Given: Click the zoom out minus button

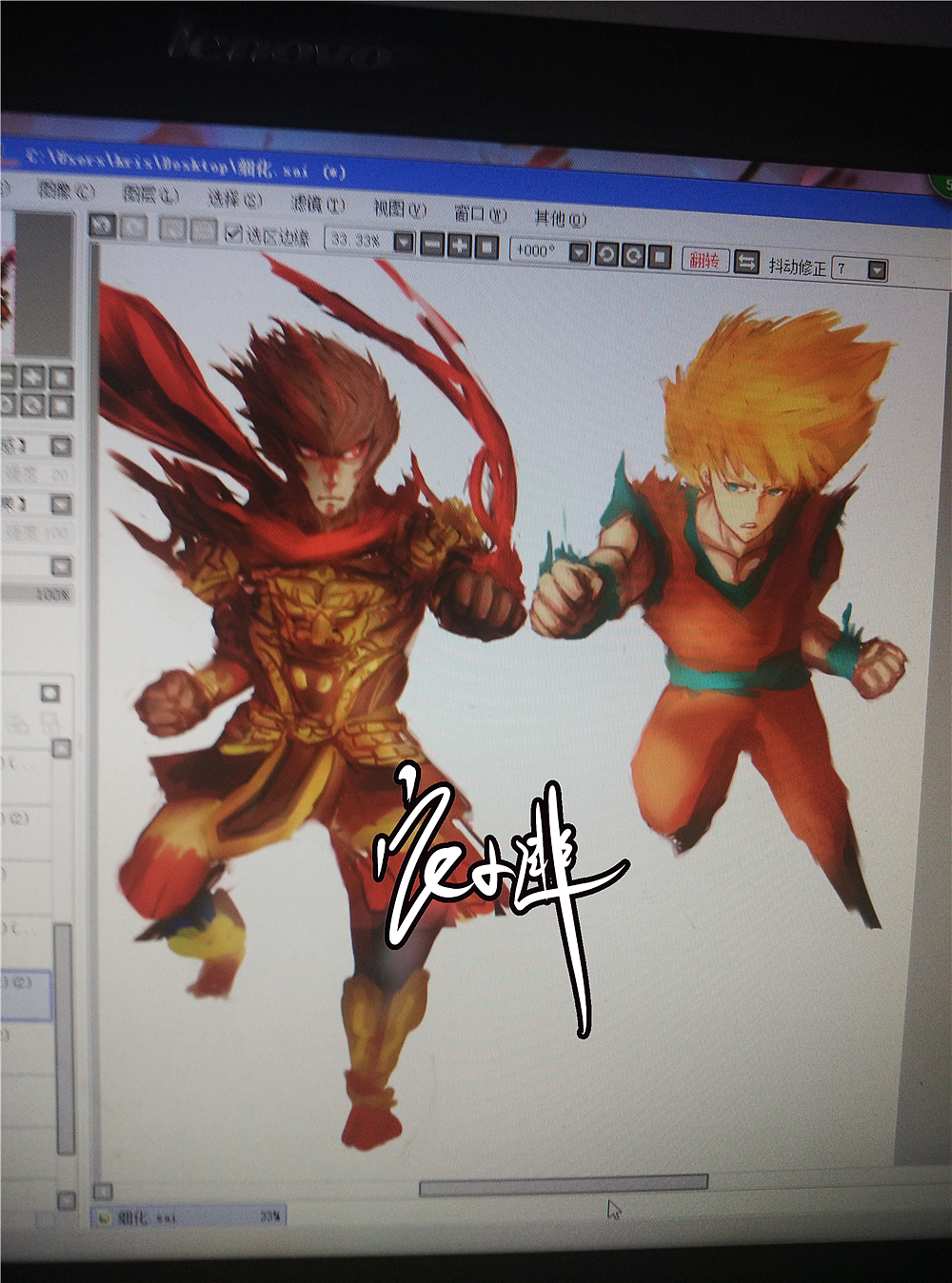Looking at the screenshot, I should [x=432, y=246].
